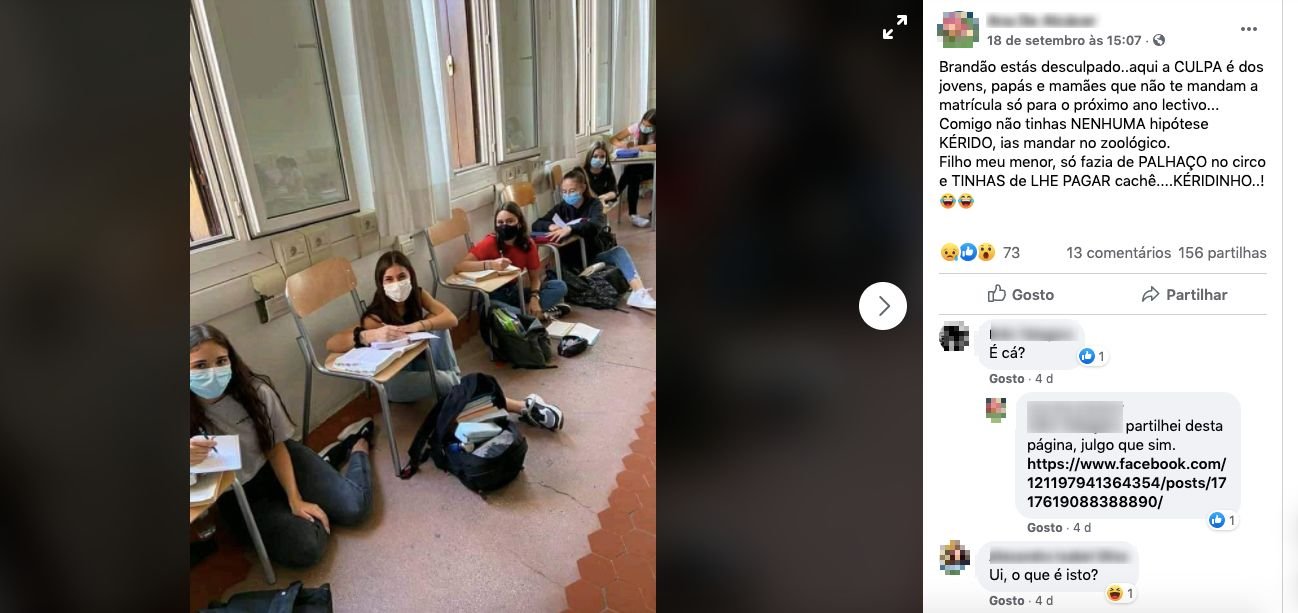Open the reactions summary emoji icons
This screenshot has height=613, width=1298.
tap(967, 253)
